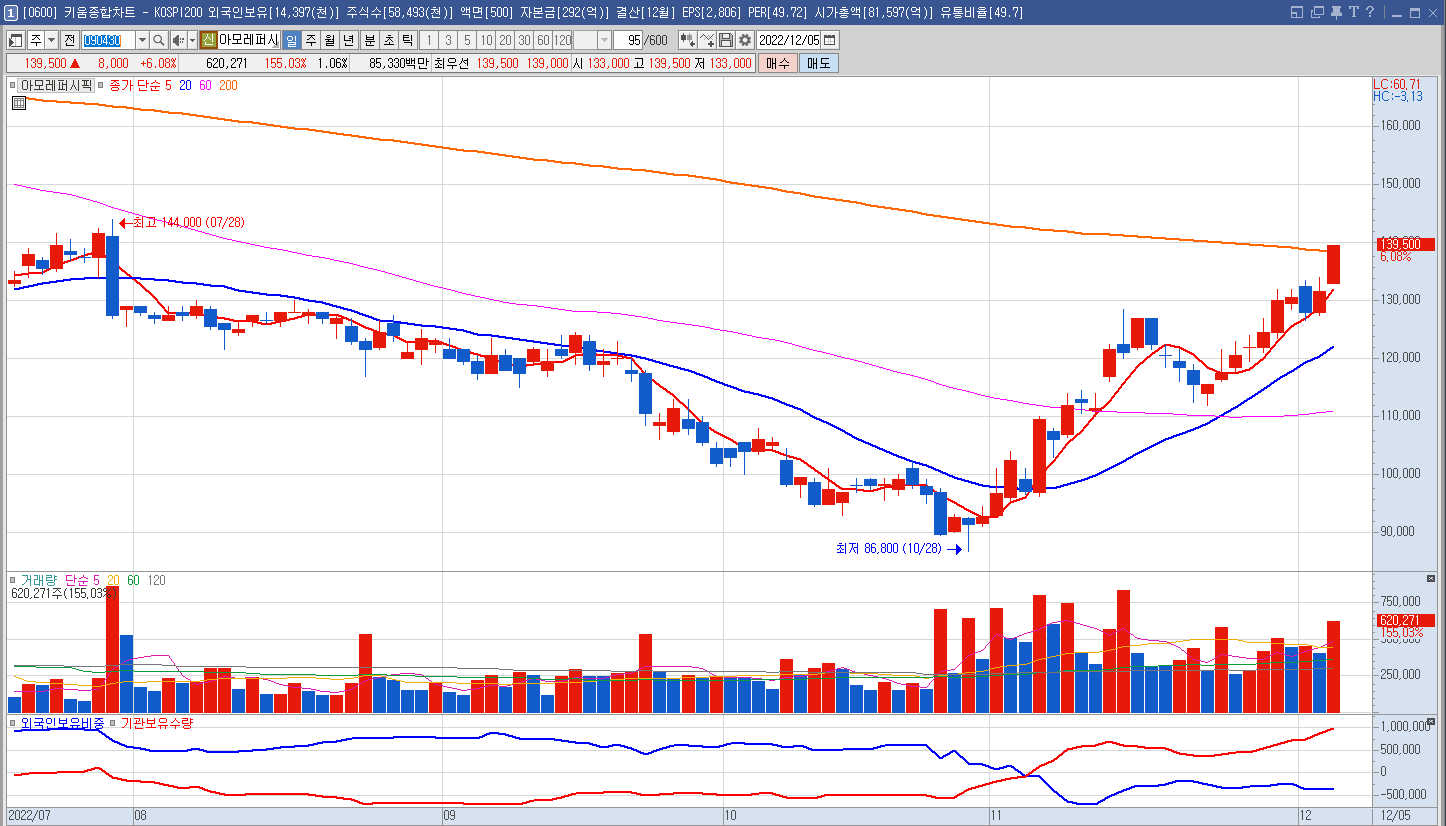
Task: Click the 기관보유수량 legend square marker
Action: tap(113, 723)
